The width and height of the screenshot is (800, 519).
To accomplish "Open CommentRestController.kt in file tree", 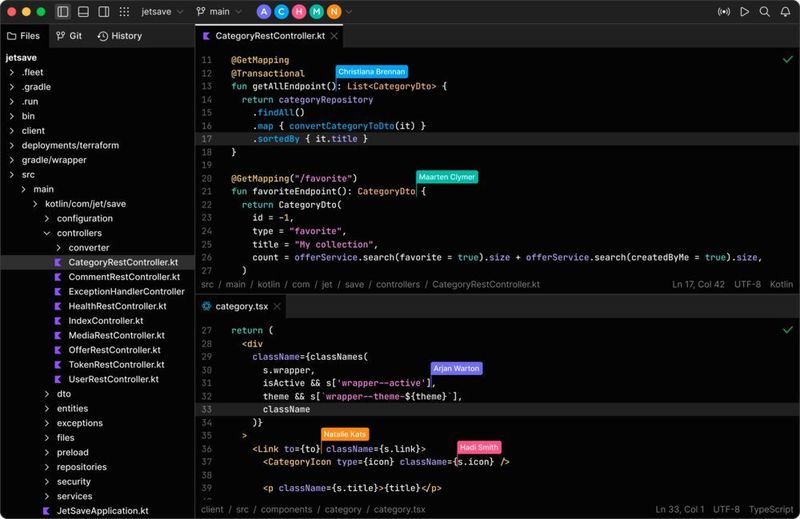I will click(x=124, y=277).
